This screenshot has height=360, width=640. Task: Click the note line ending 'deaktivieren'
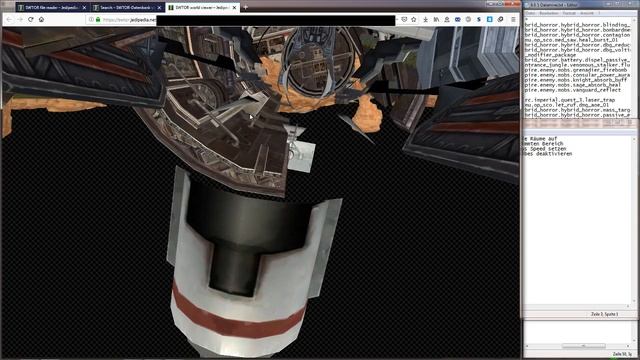click(x=548, y=154)
